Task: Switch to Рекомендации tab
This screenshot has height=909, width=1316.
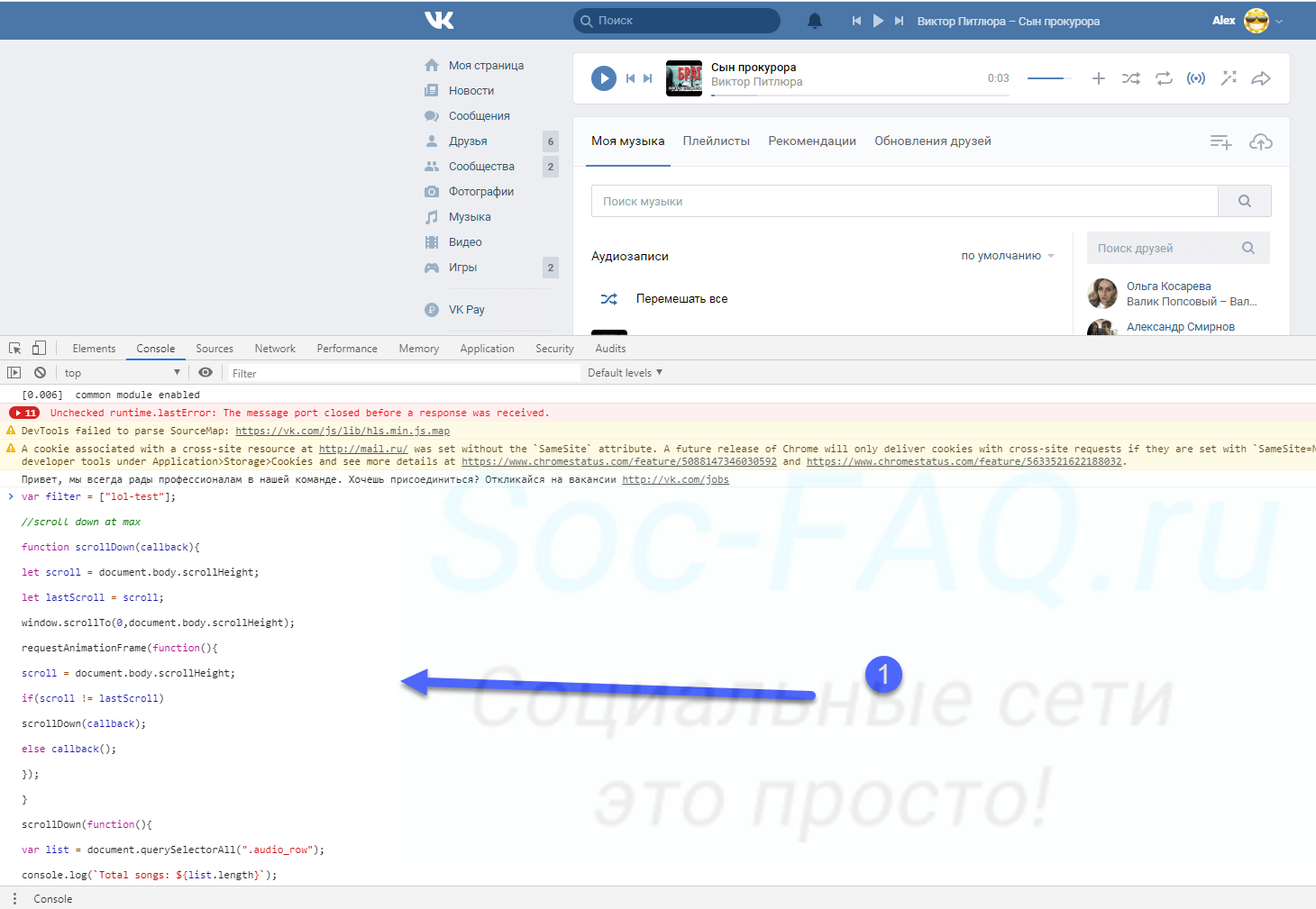Action: point(812,141)
